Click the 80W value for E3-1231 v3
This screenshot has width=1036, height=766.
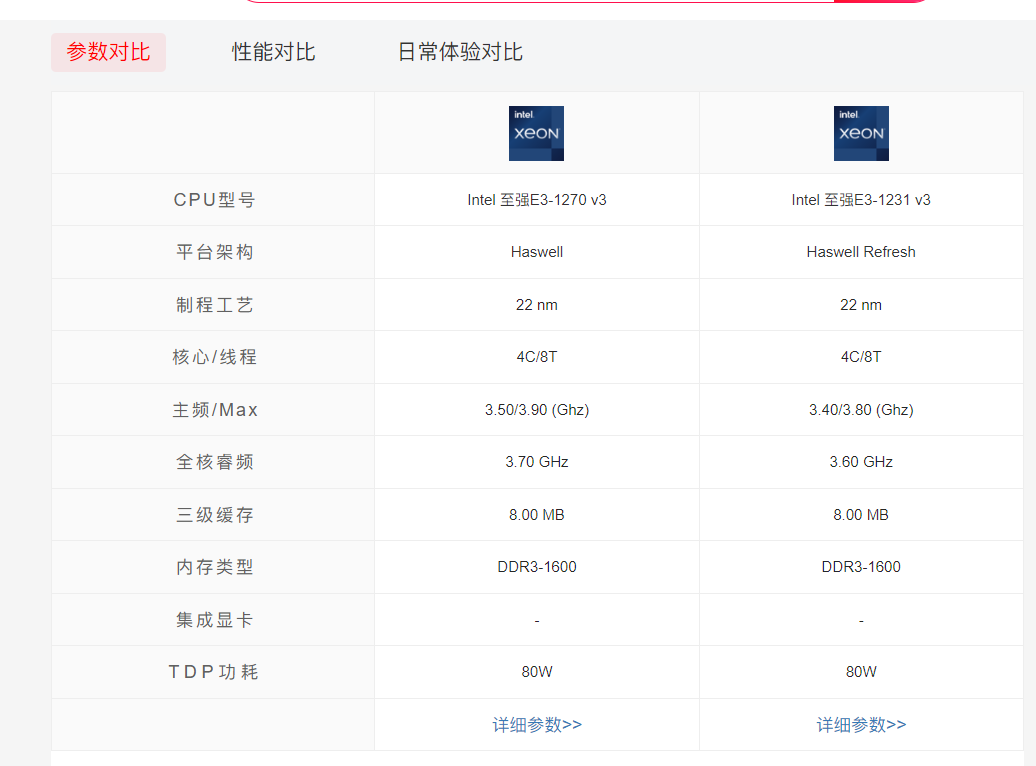click(861, 672)
